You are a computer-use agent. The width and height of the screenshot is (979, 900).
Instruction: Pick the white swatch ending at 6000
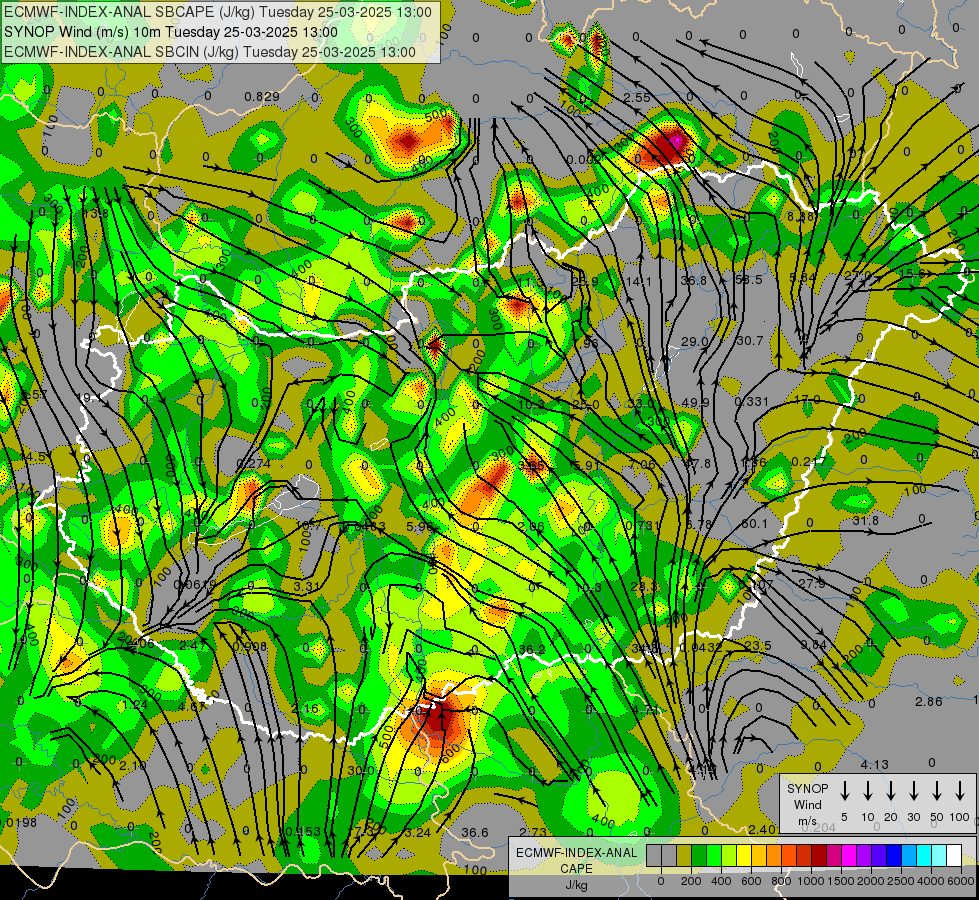pos(953,856)
